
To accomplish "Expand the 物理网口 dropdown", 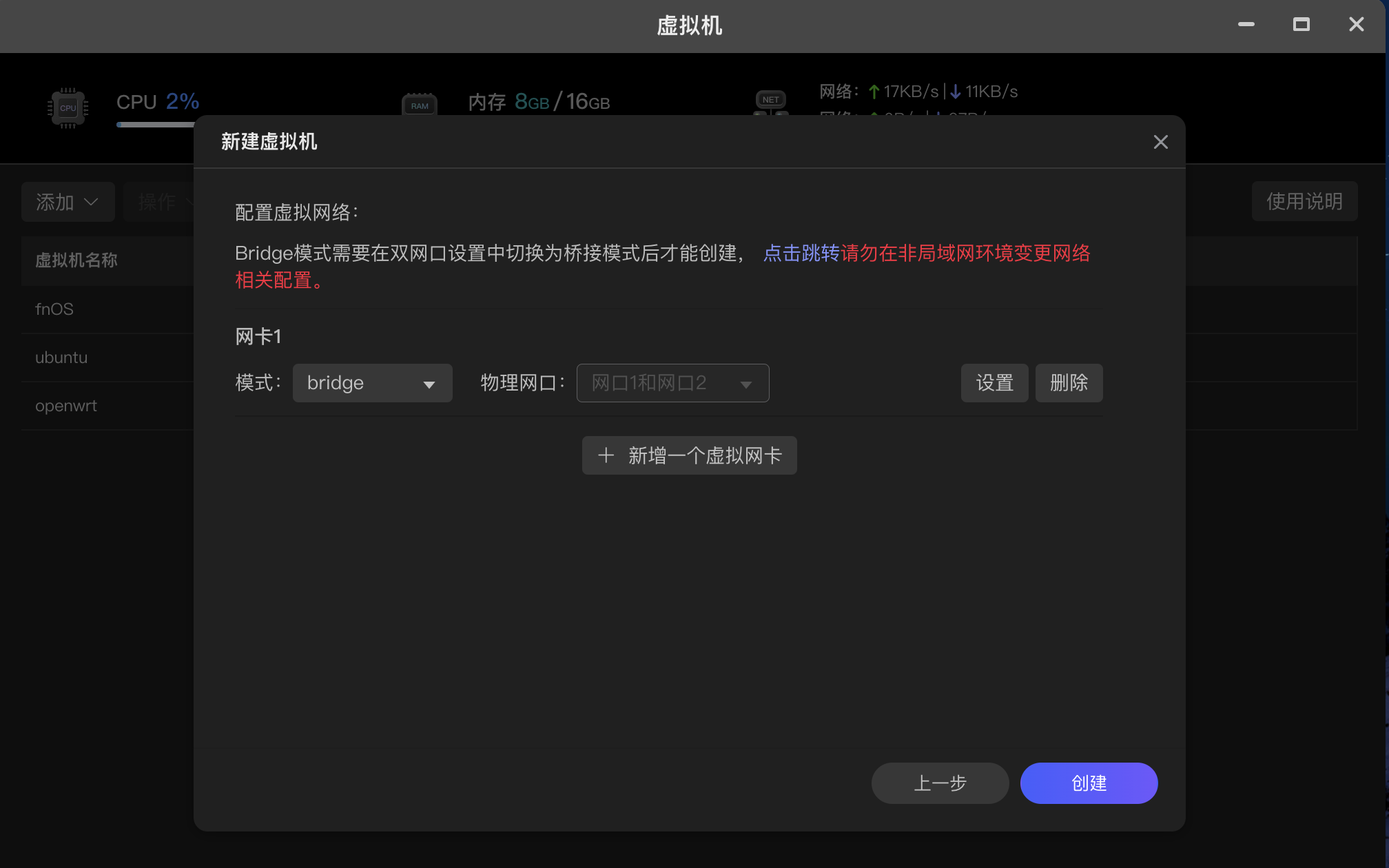I will (672, 383).
